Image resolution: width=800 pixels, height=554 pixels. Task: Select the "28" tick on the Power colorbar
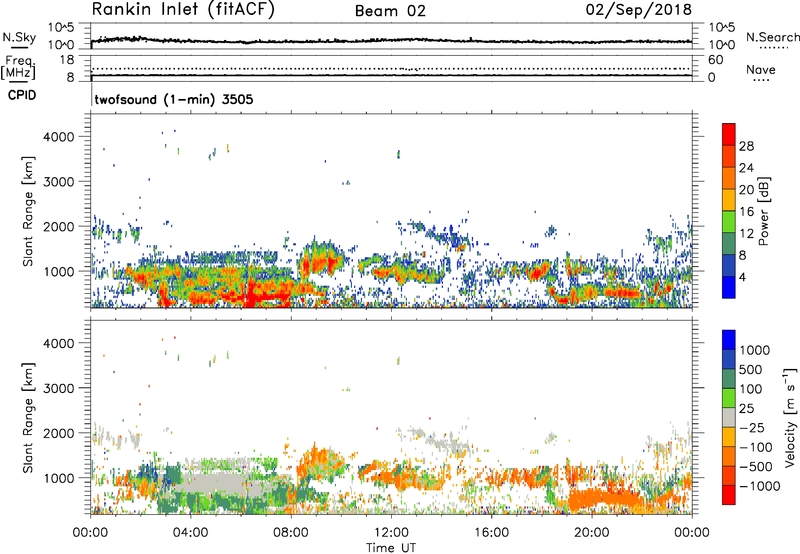pos(746,146)
